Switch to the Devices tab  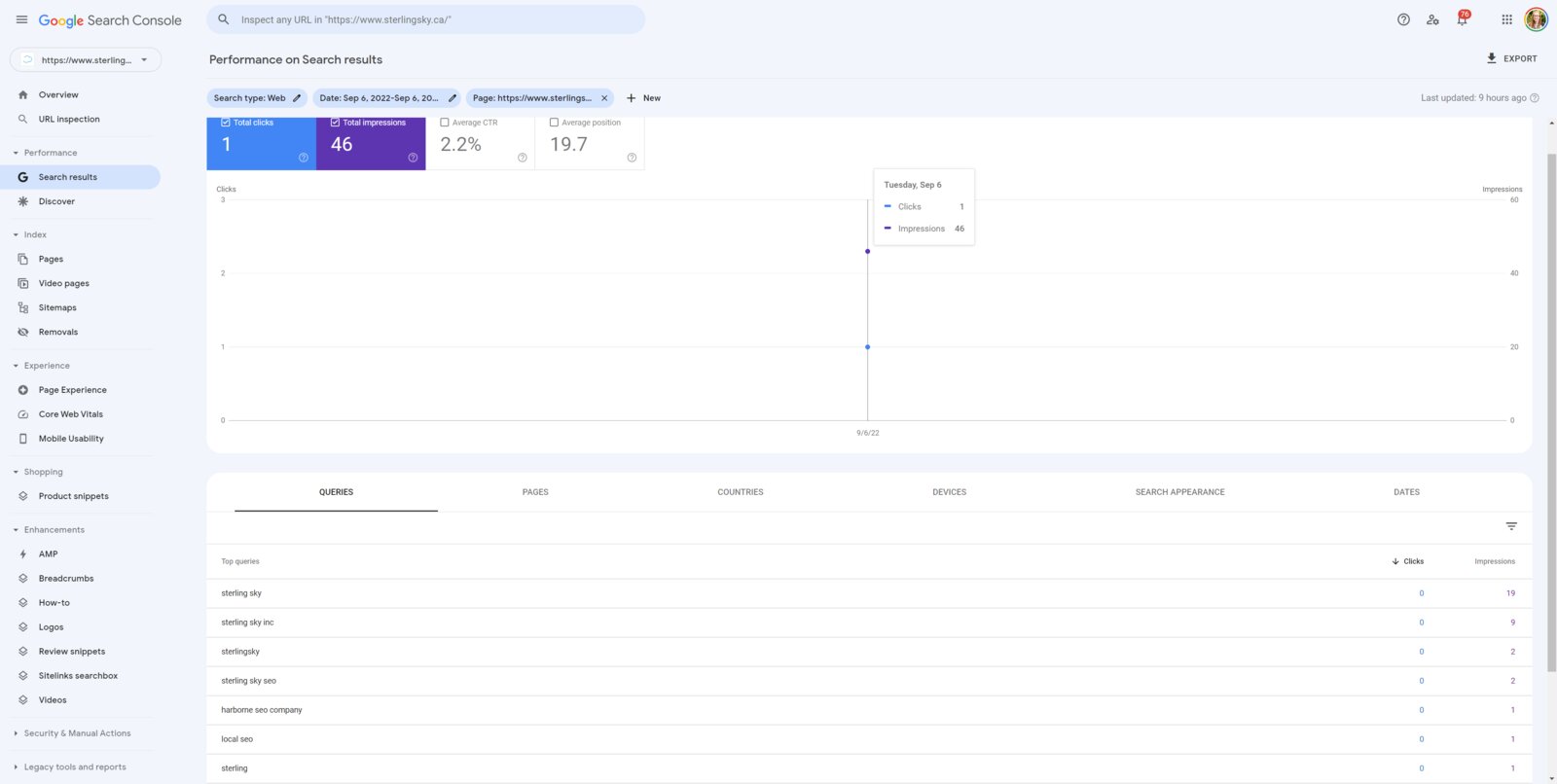pos(950,492)
